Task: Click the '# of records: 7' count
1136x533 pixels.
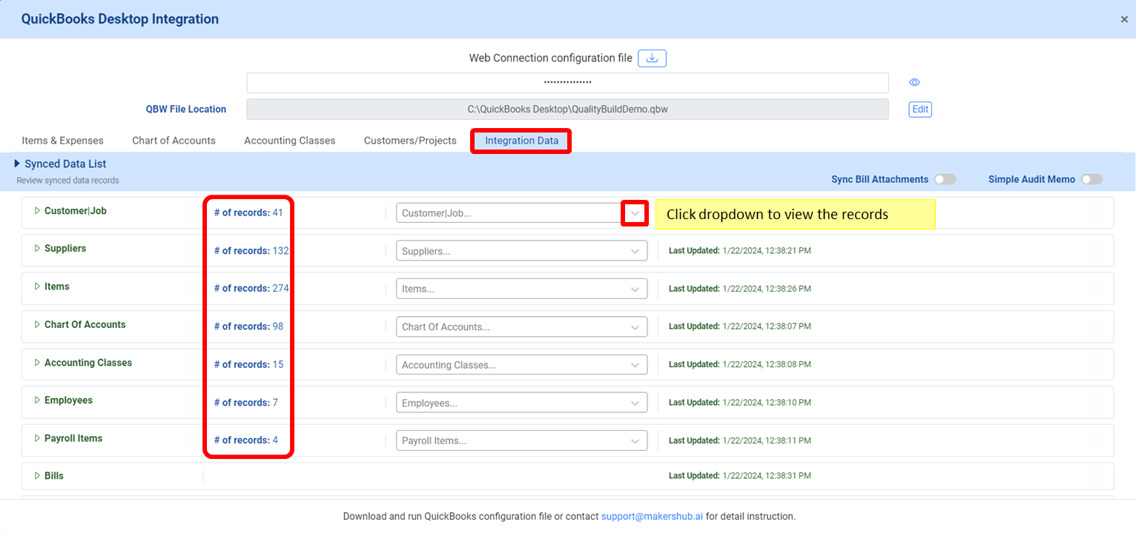Action: click(246, 402)
